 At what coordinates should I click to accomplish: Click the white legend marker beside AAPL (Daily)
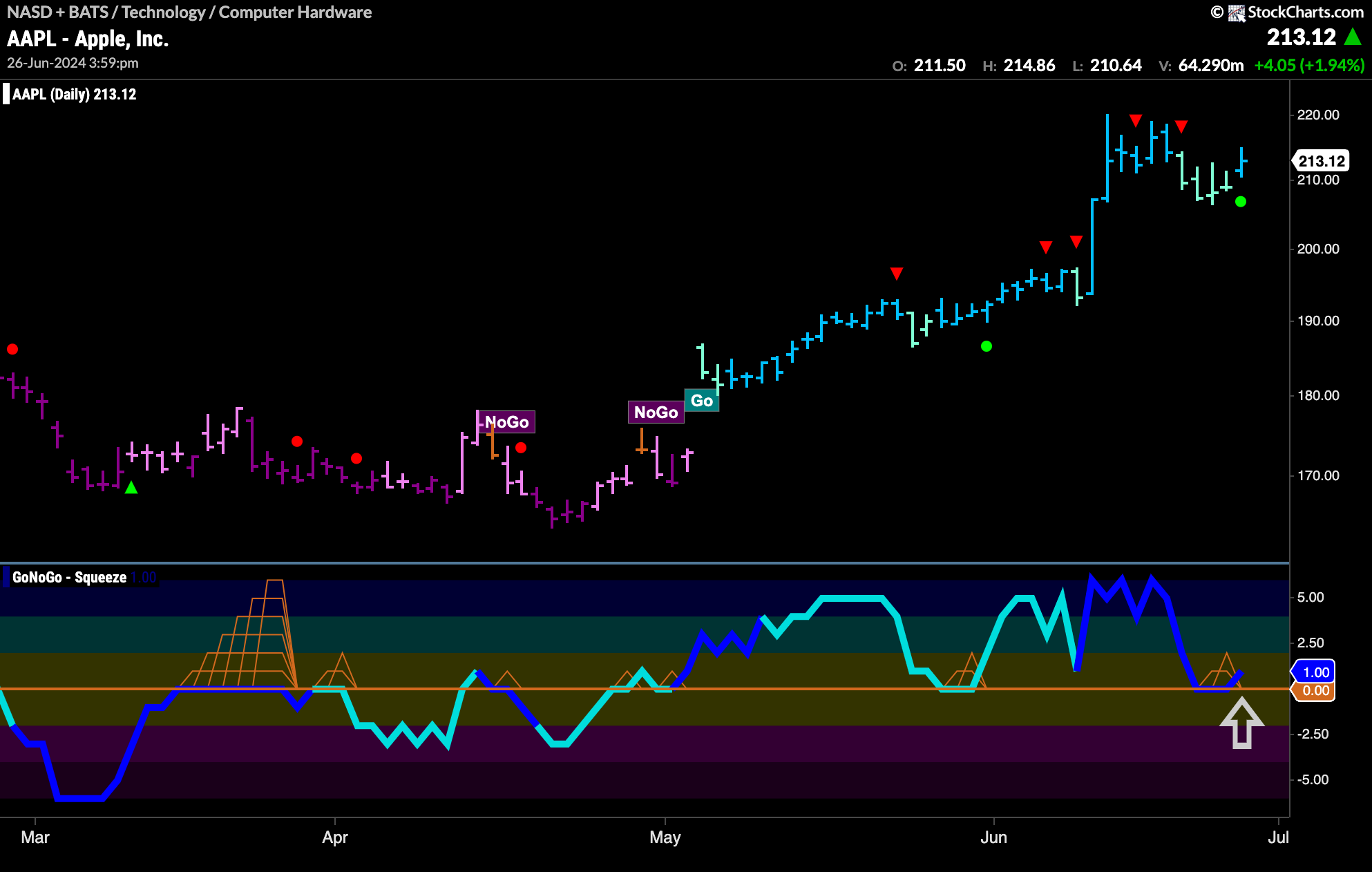6,94
